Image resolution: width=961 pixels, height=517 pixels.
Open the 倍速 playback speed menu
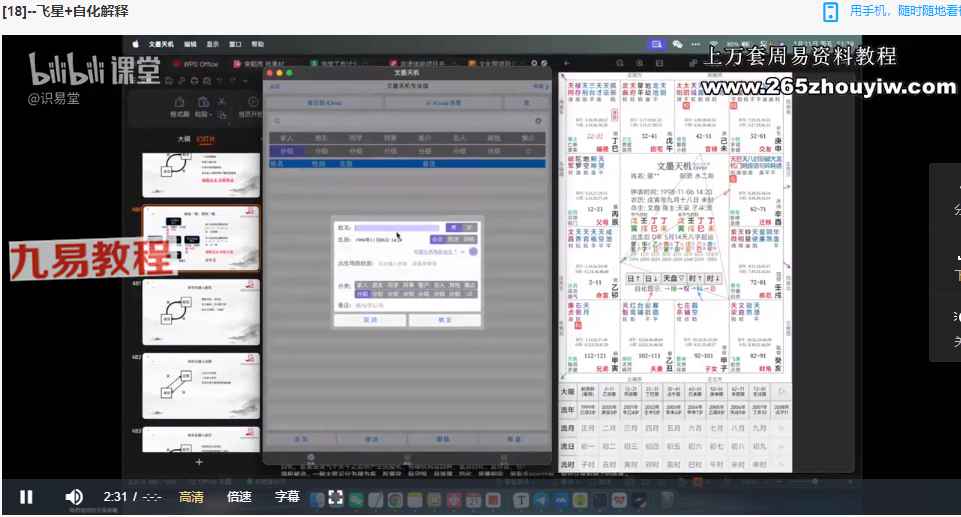[239, 496]
